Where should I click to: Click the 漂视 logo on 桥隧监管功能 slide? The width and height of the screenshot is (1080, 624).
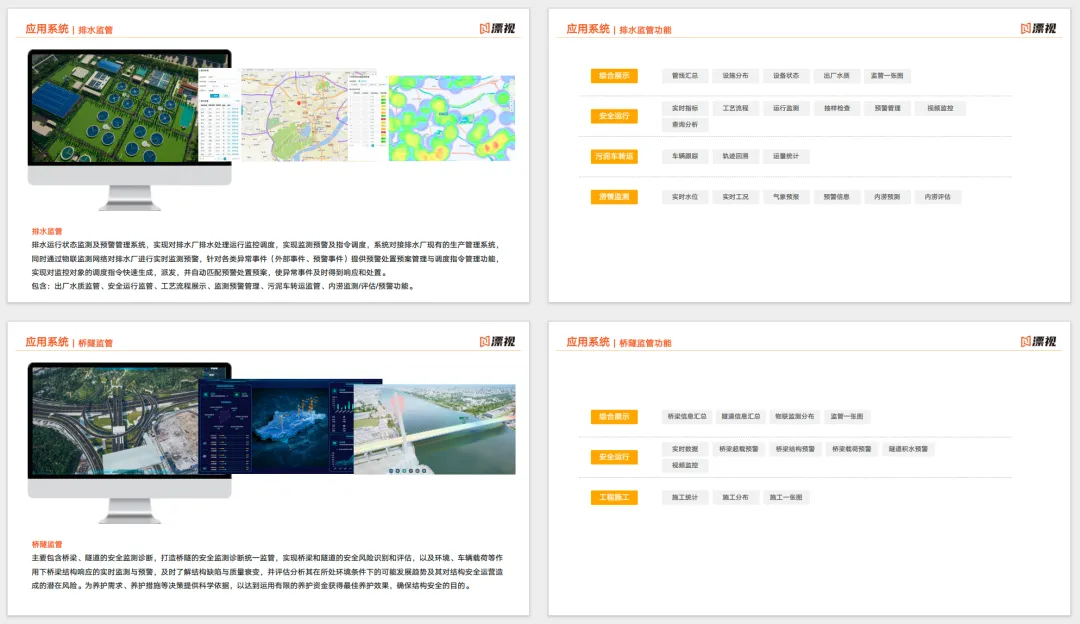click(x=1038, y=342)
